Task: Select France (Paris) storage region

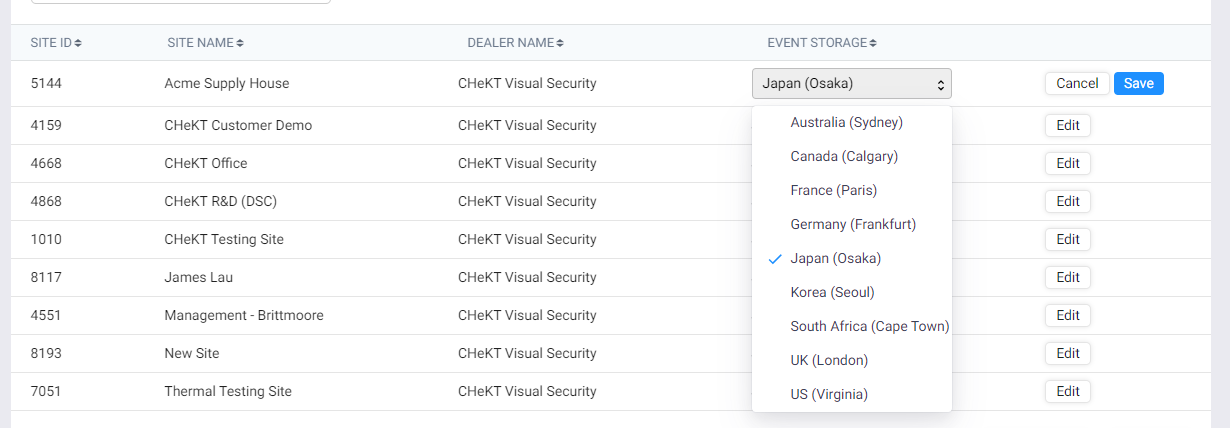Action: (x=833, y=190)
